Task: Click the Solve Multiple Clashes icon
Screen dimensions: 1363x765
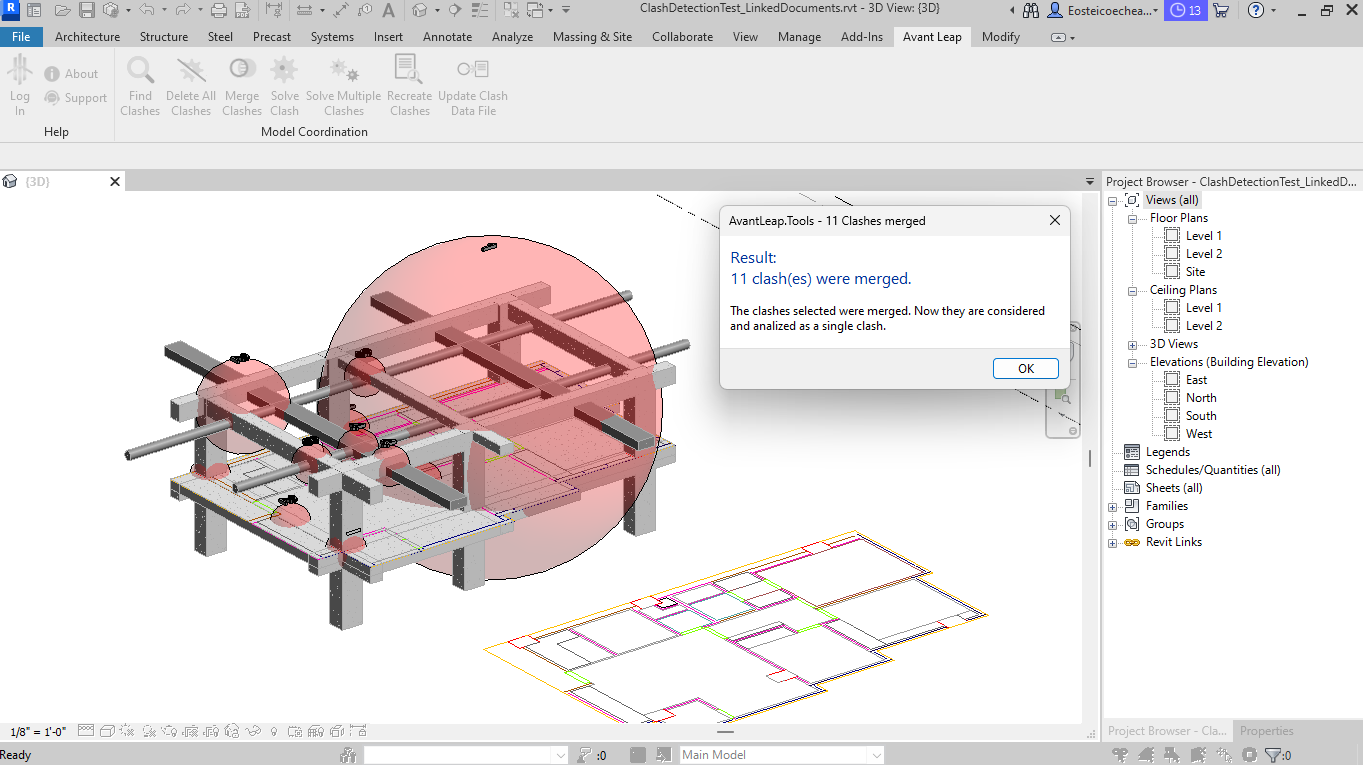Action: pyautogui.click(x=343, y=72)
